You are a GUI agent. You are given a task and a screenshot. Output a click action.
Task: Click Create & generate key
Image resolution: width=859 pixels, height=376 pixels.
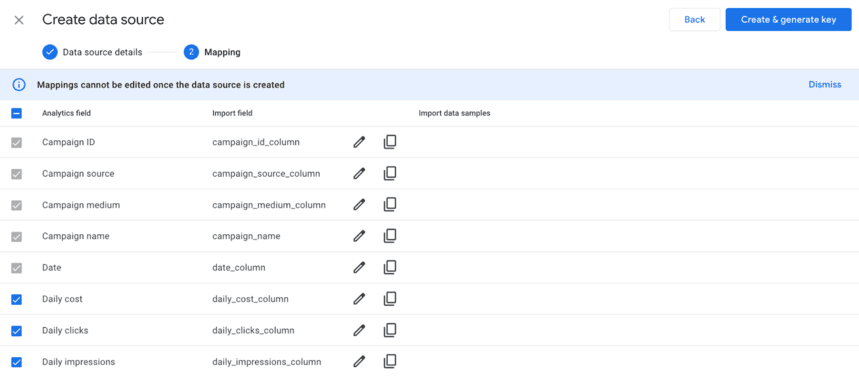788,20
